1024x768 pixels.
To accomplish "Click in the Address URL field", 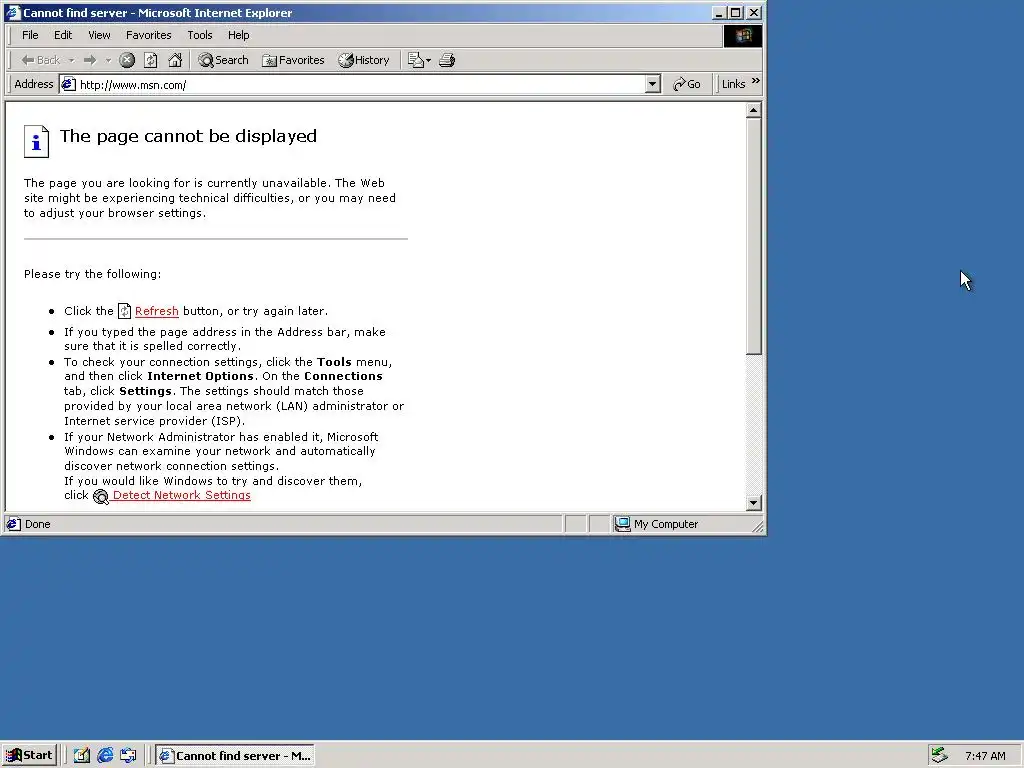I will pos(361,84).
